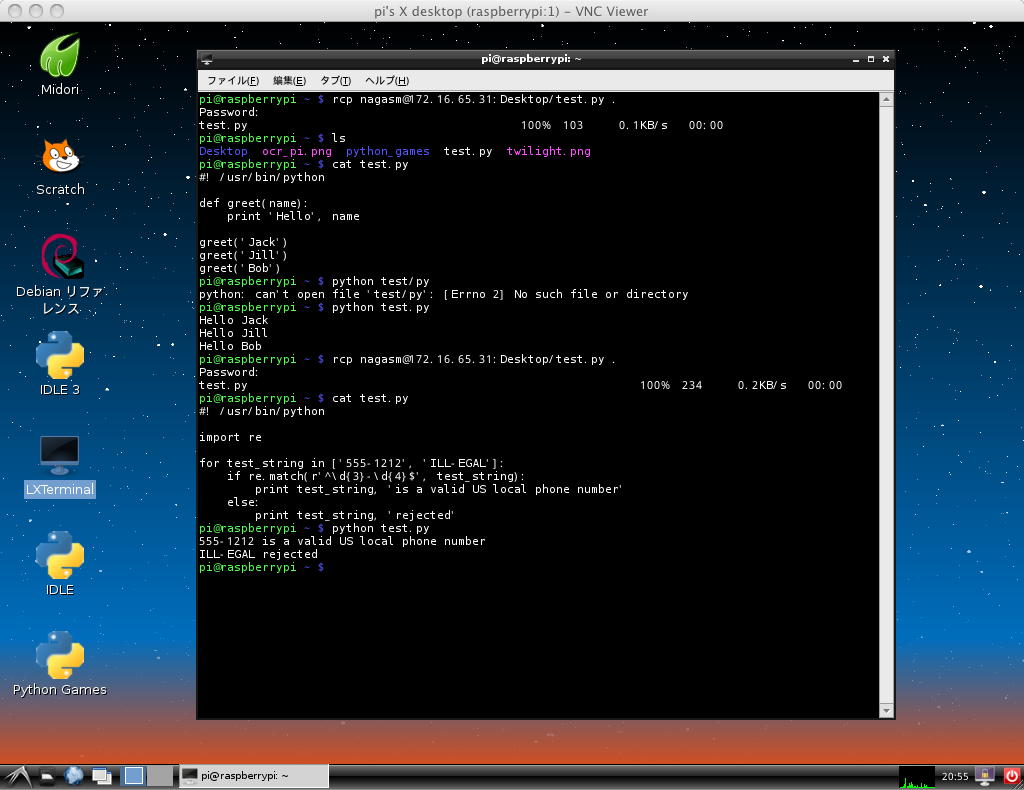The width and height of the screenshot is (1024, 790).
Task: Click the VNC Viewer window title text
Action: (x=511, y=11)
